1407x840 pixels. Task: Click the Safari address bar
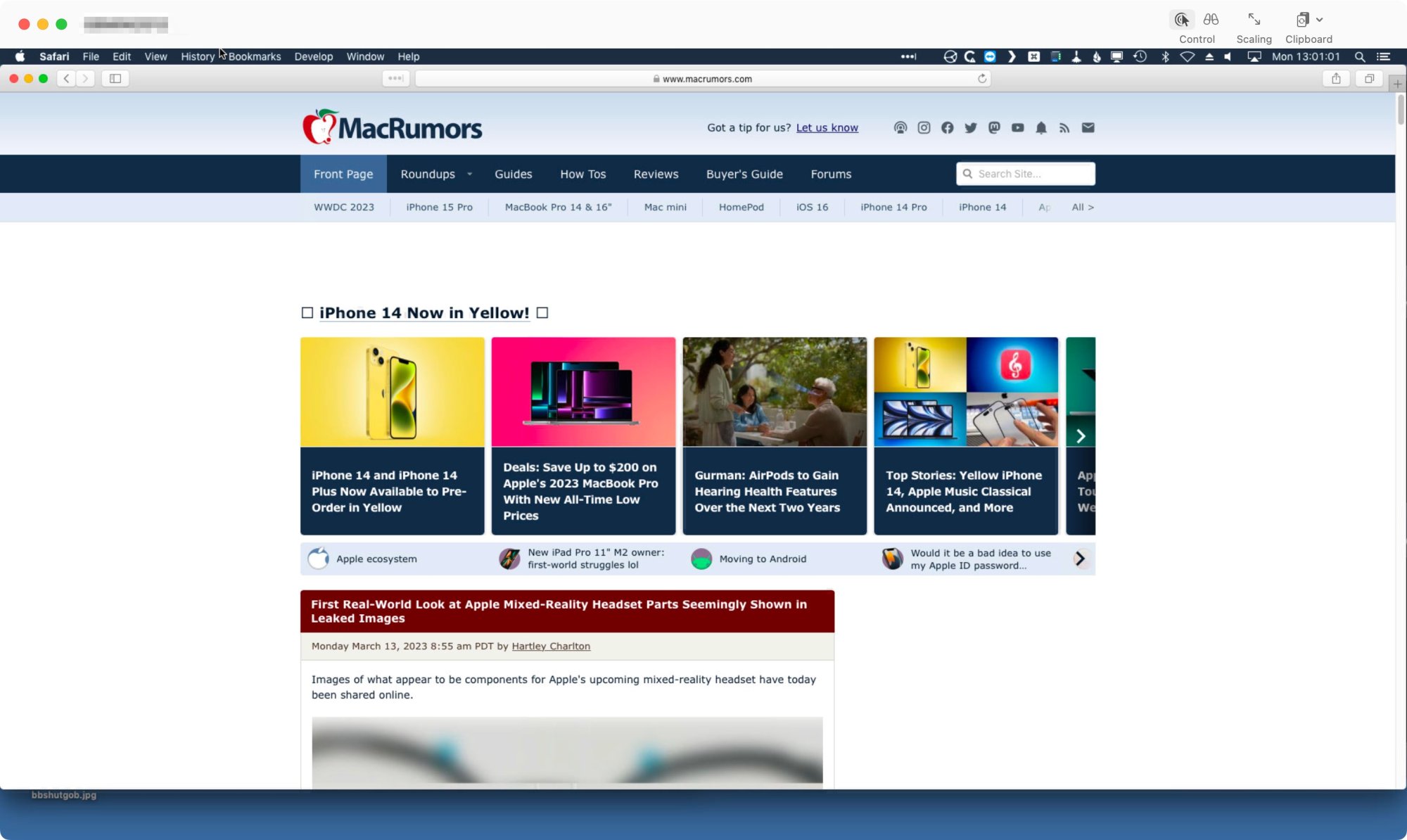click(x=702, y=79)
